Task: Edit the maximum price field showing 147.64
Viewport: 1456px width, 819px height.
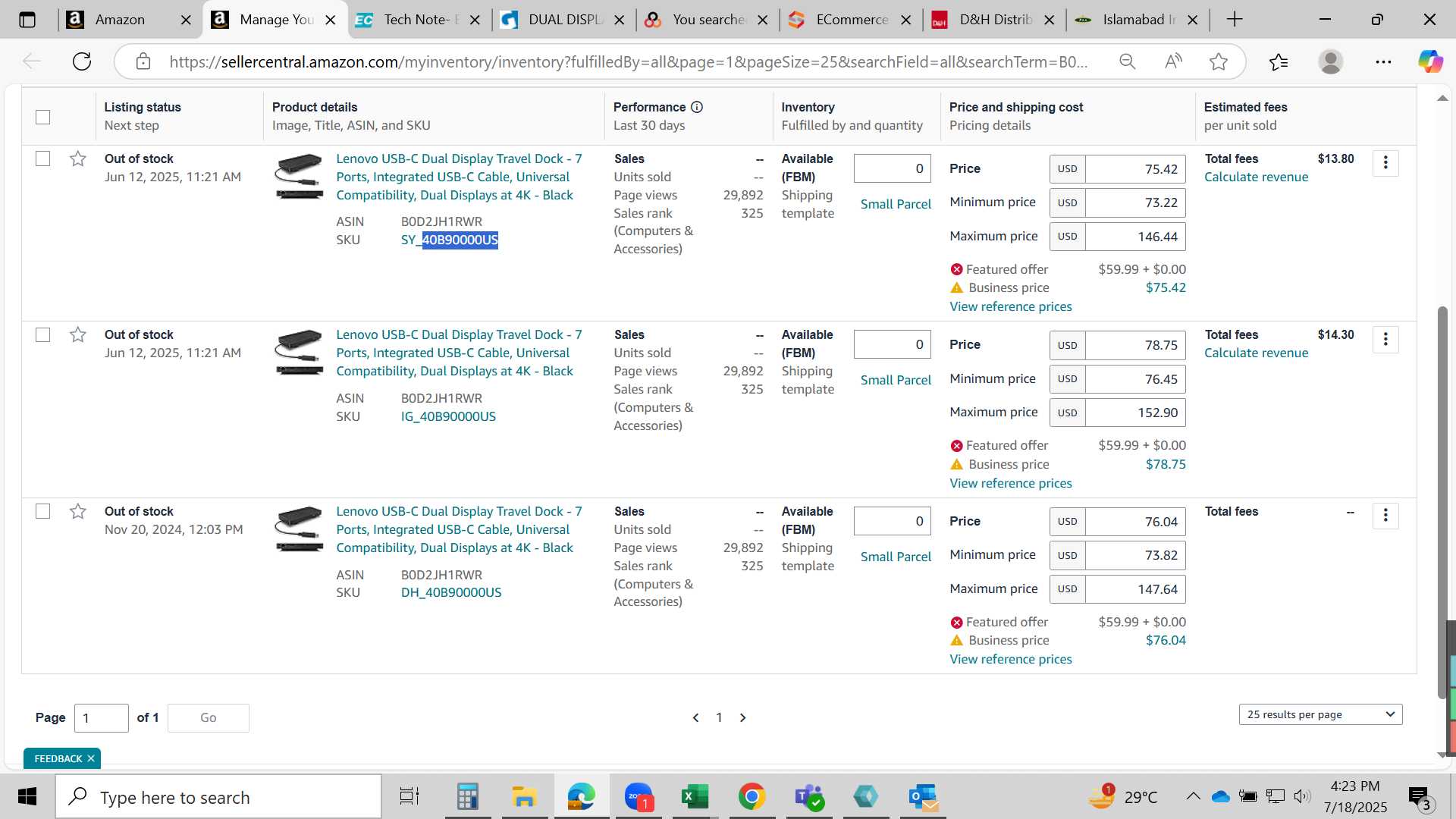Action: 1135,589
